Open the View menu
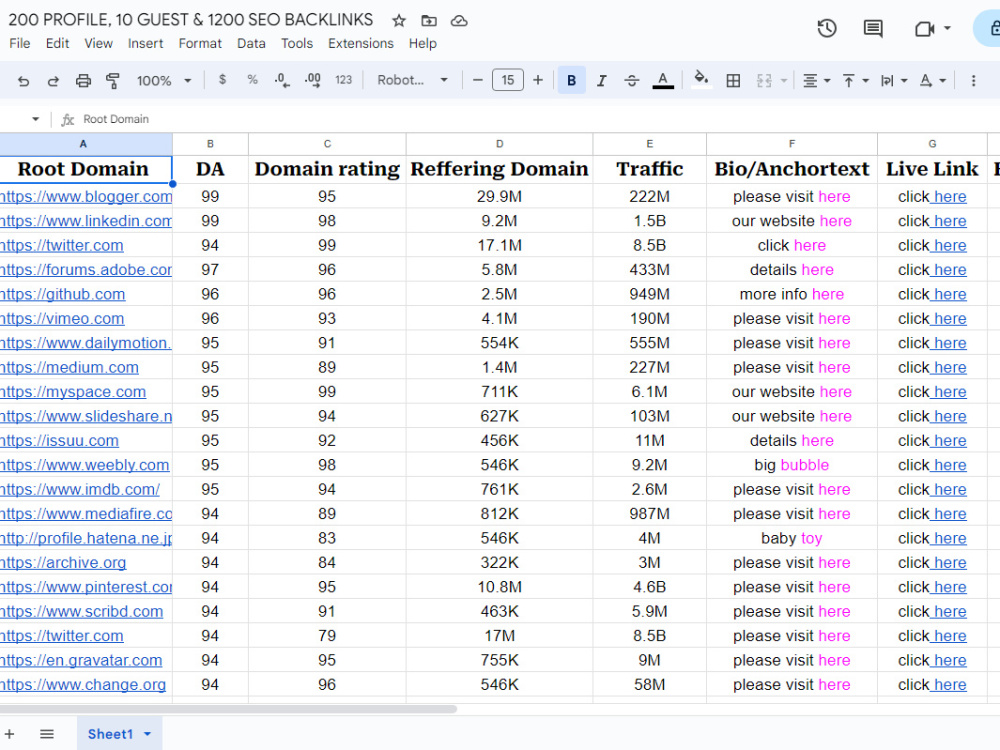1000x750 pixels. [x=98, y=43]
